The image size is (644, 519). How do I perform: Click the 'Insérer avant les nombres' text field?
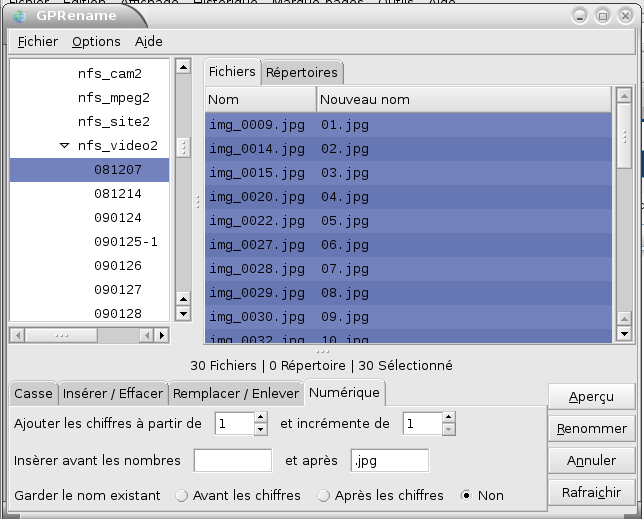[x=233, y=461]
